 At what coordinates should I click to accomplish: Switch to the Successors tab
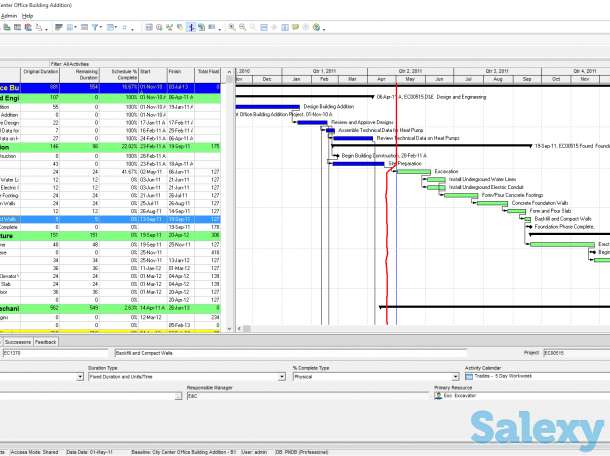click(15, 341)
